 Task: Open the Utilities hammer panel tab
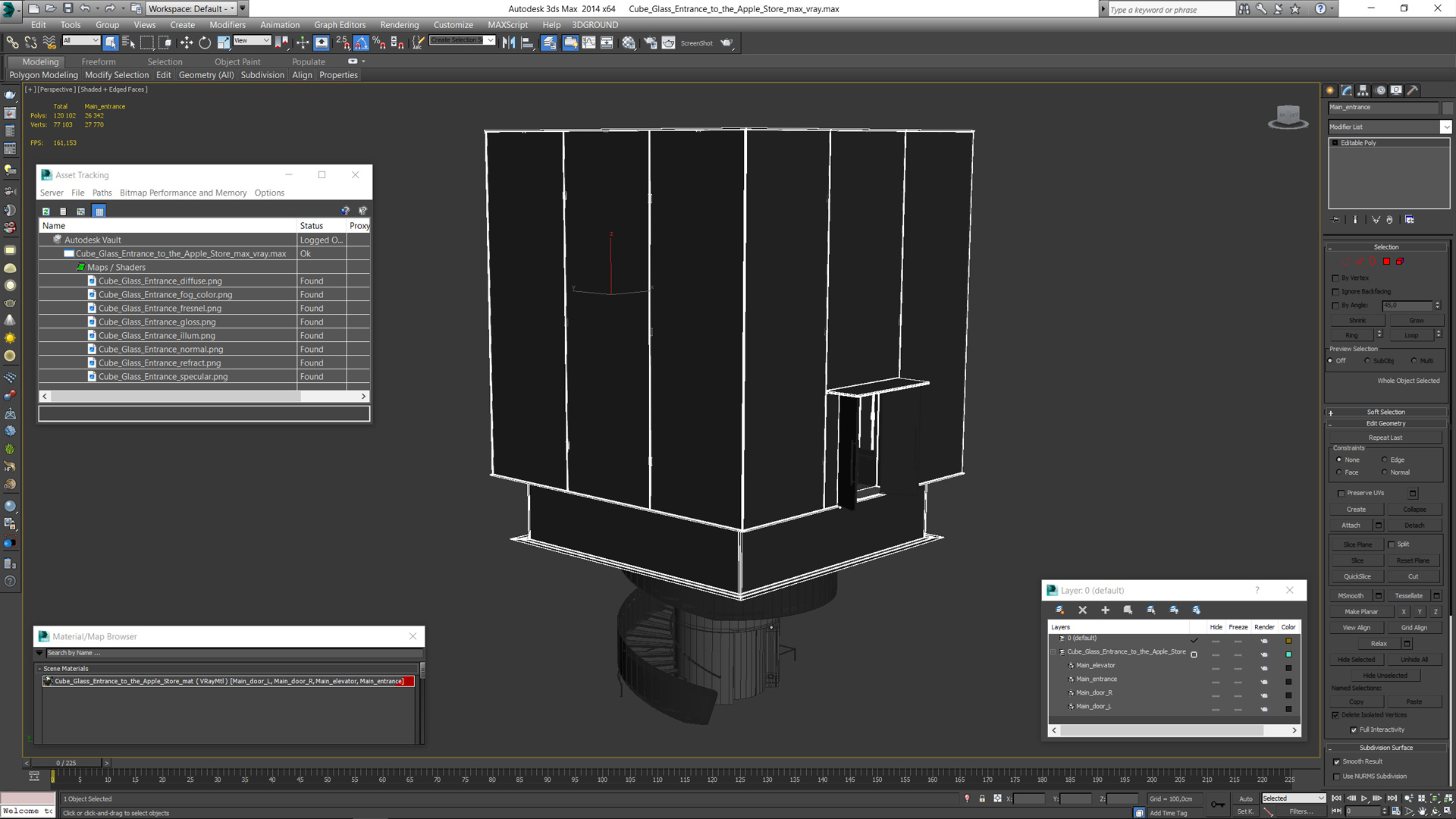coord(1412,90)
